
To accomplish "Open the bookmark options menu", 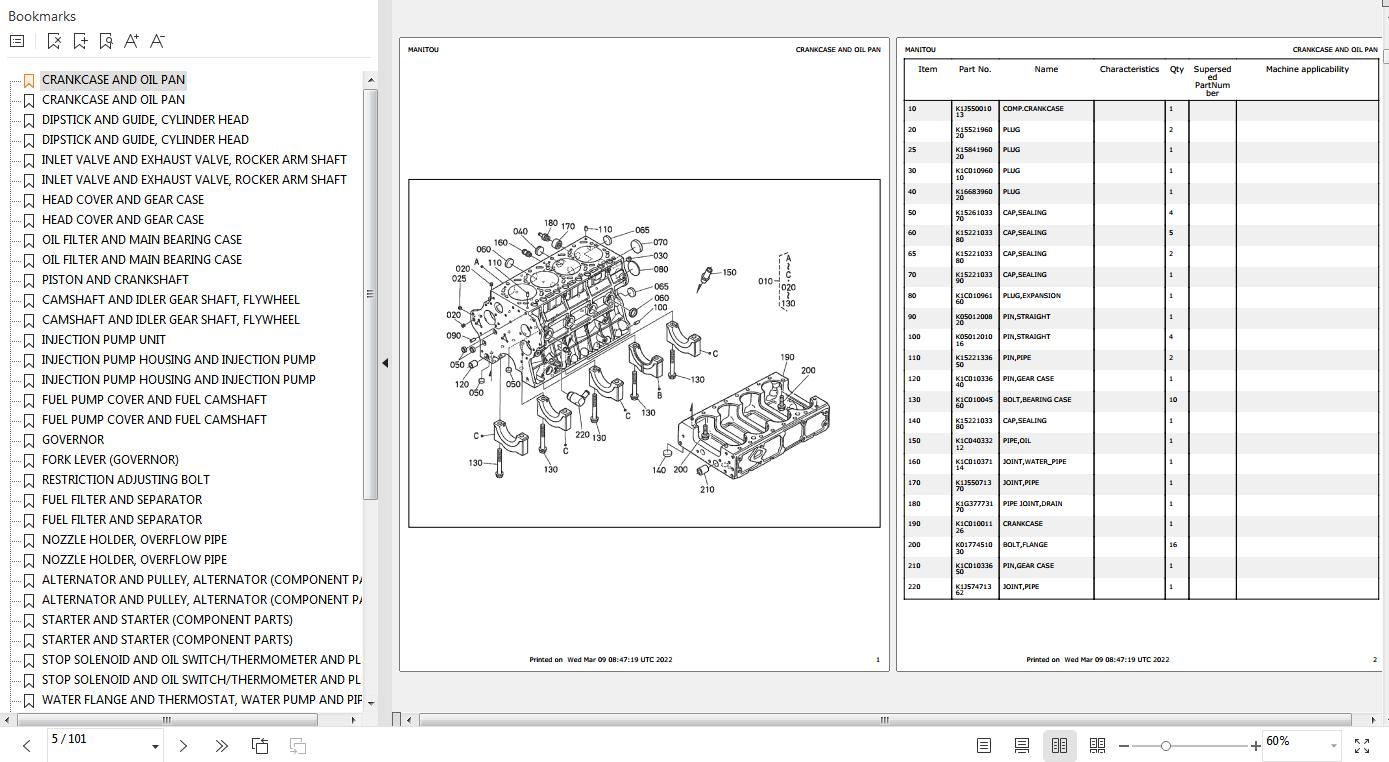I will click(x=17, y=41).
